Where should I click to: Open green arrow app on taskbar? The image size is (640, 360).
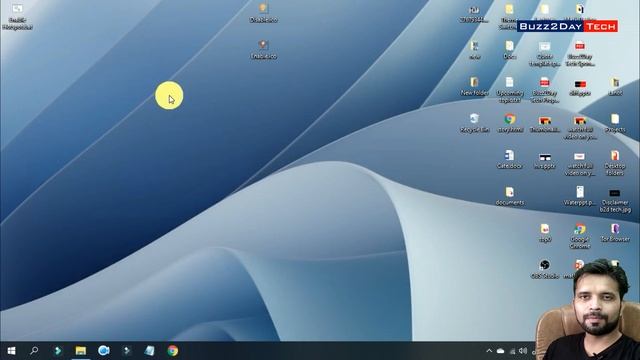58,351
